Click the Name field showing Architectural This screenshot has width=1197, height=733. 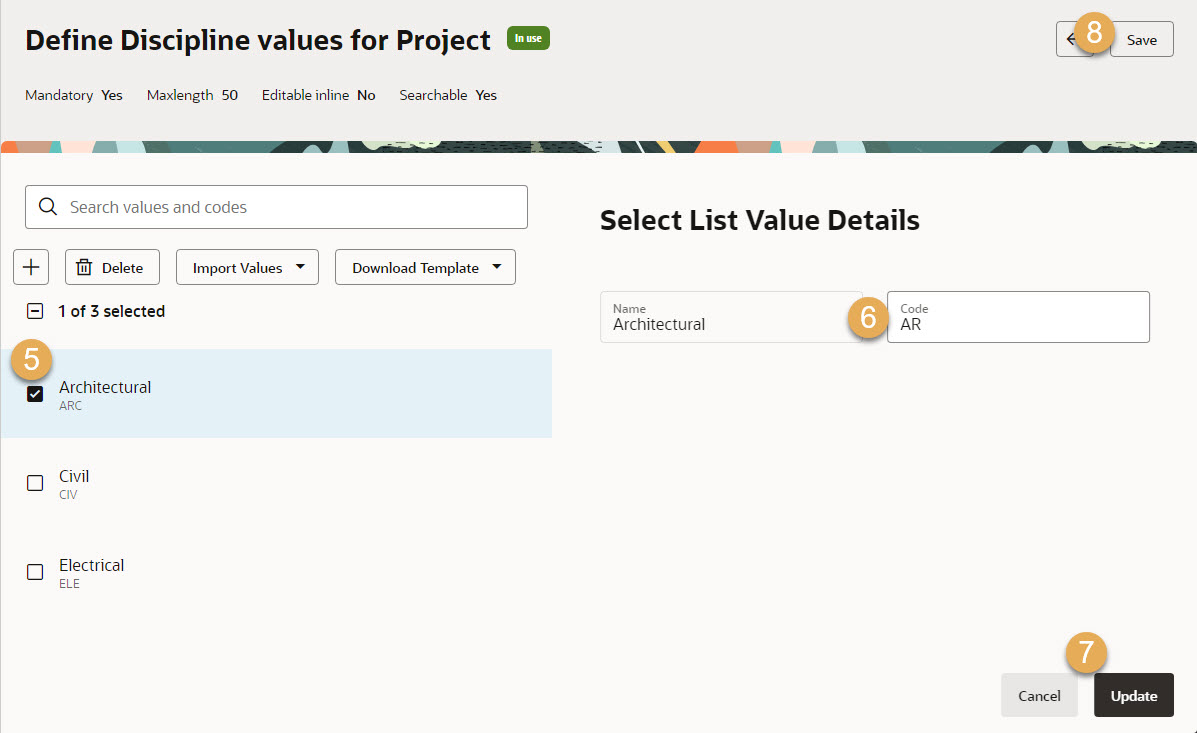(731, 317)
